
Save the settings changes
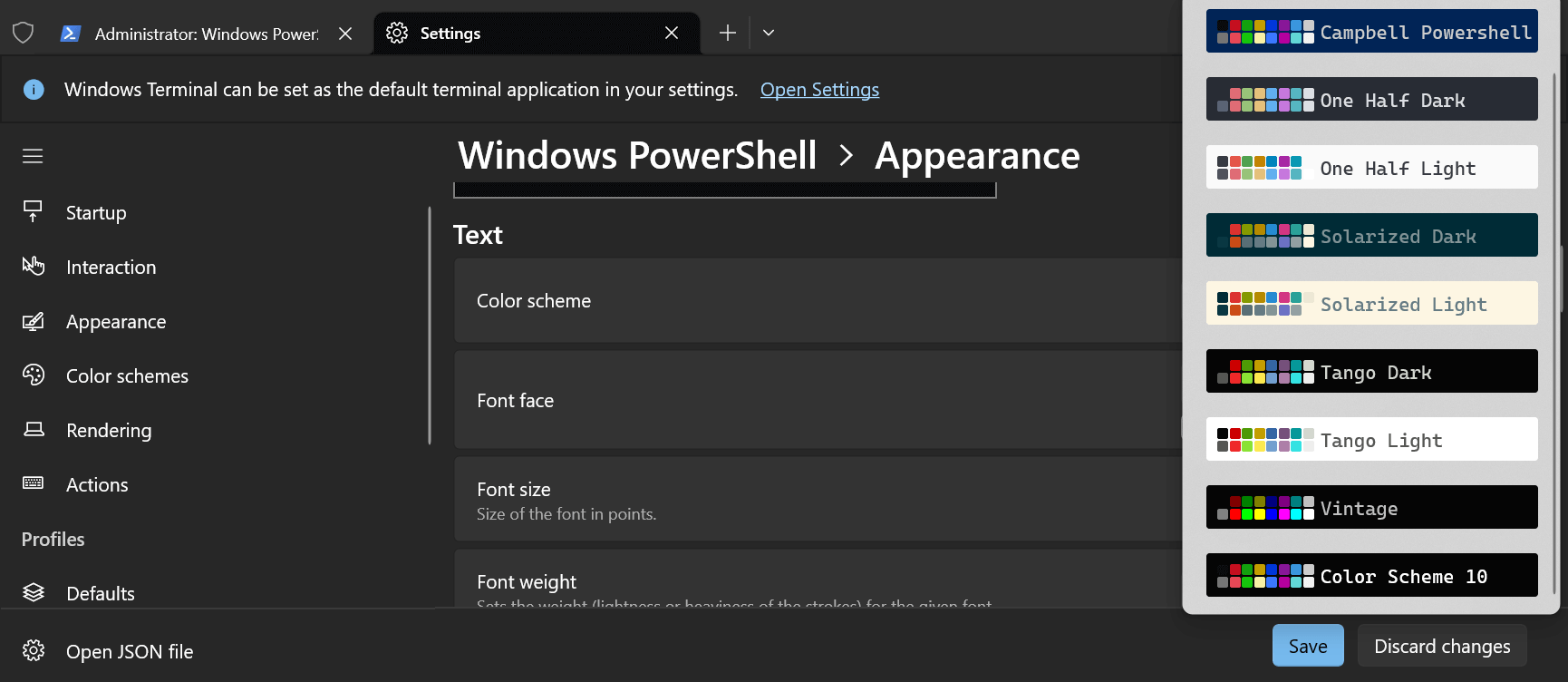click(1308, 646)
